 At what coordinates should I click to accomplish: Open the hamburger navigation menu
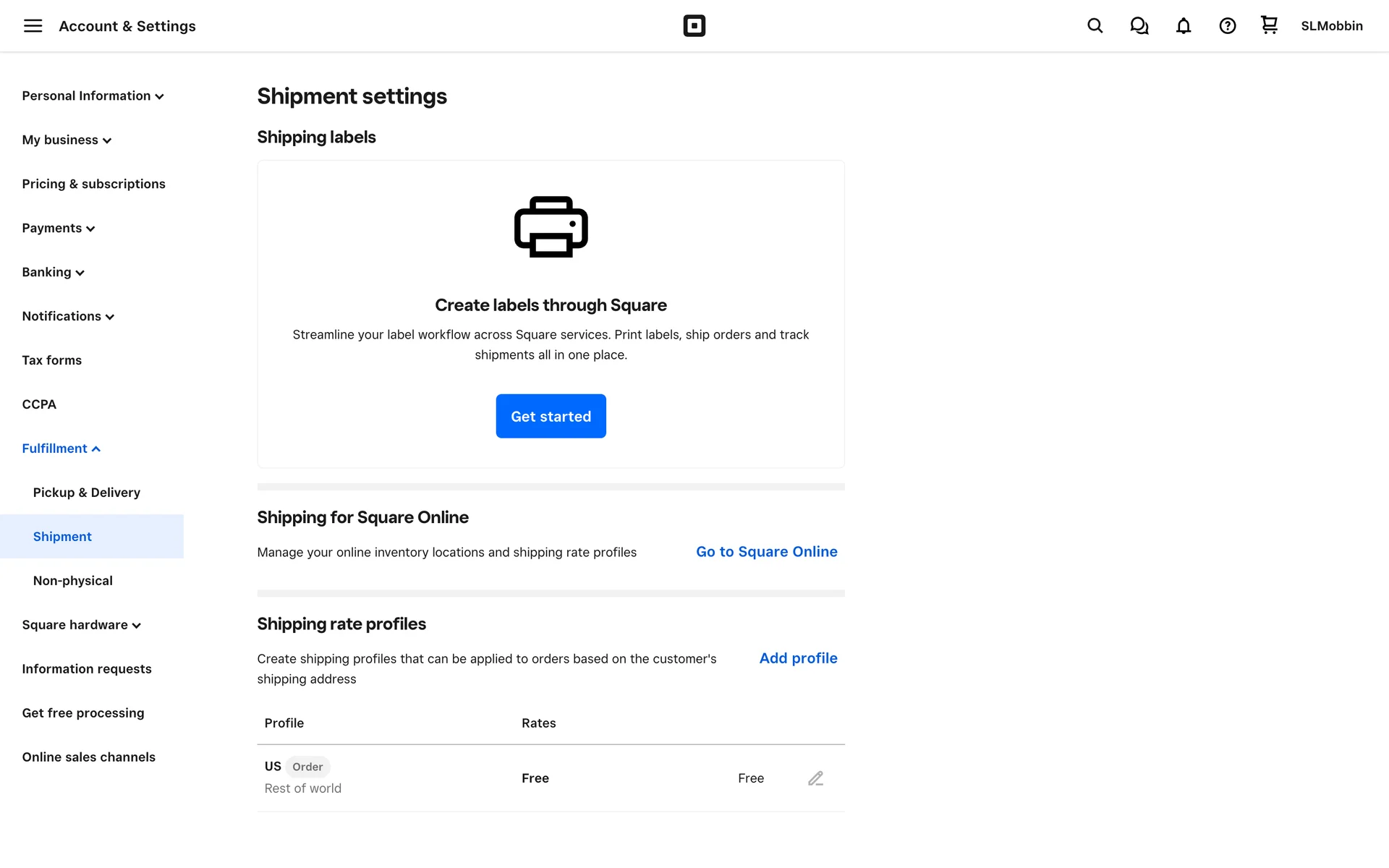click(33, 26)
